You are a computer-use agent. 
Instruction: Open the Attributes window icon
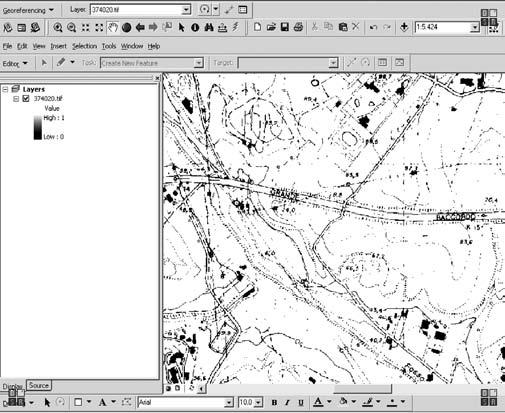pyautogui.click(x=382, y=62)
